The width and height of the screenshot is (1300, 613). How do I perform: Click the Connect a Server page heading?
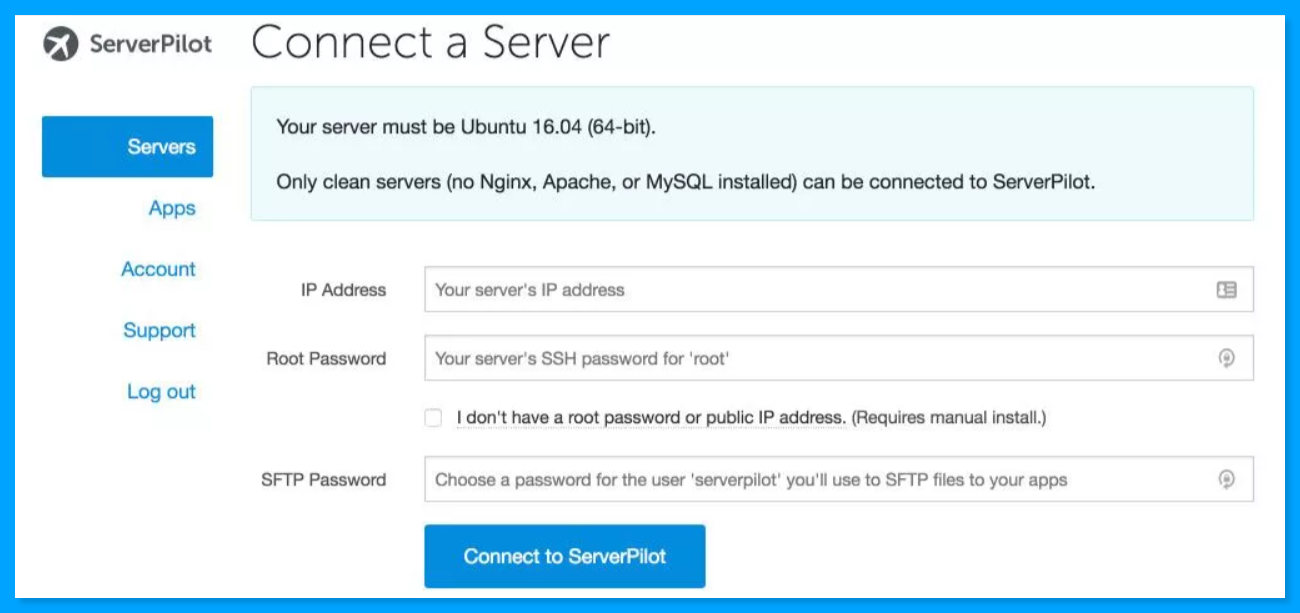pyautogui.click(x=430, y=43)
